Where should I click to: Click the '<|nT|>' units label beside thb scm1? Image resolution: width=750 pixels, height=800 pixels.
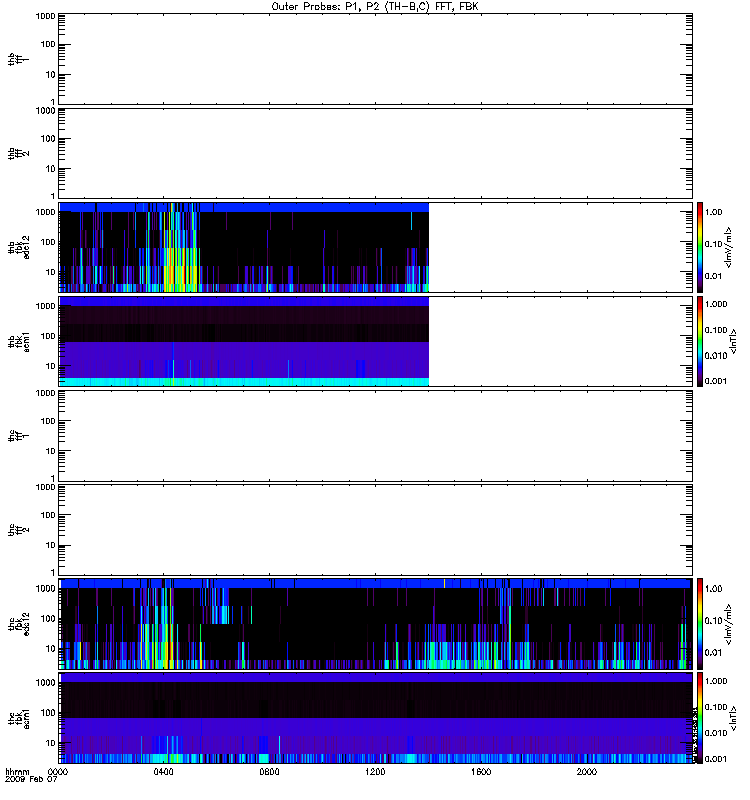coord(734,341)
